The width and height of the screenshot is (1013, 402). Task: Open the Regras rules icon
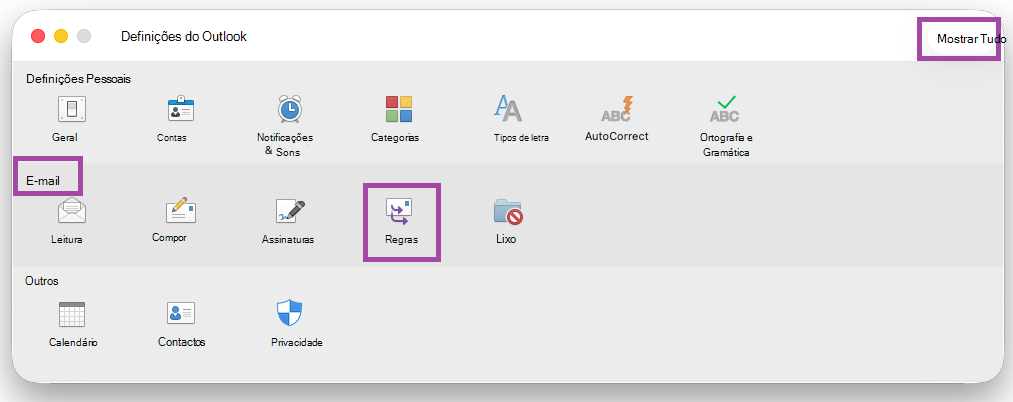tap(399, 211)
